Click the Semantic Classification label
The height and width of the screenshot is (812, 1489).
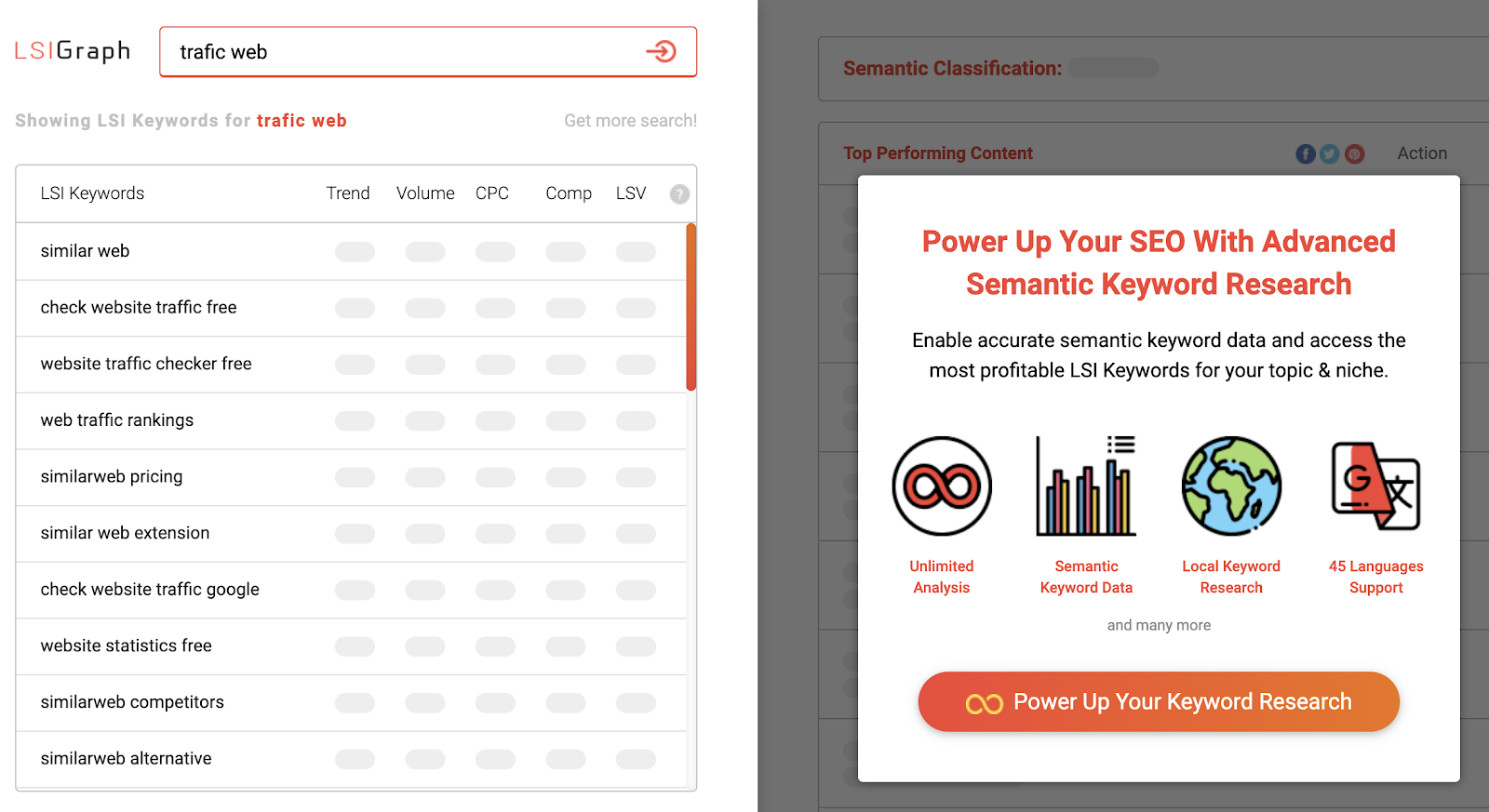(952, 68)
